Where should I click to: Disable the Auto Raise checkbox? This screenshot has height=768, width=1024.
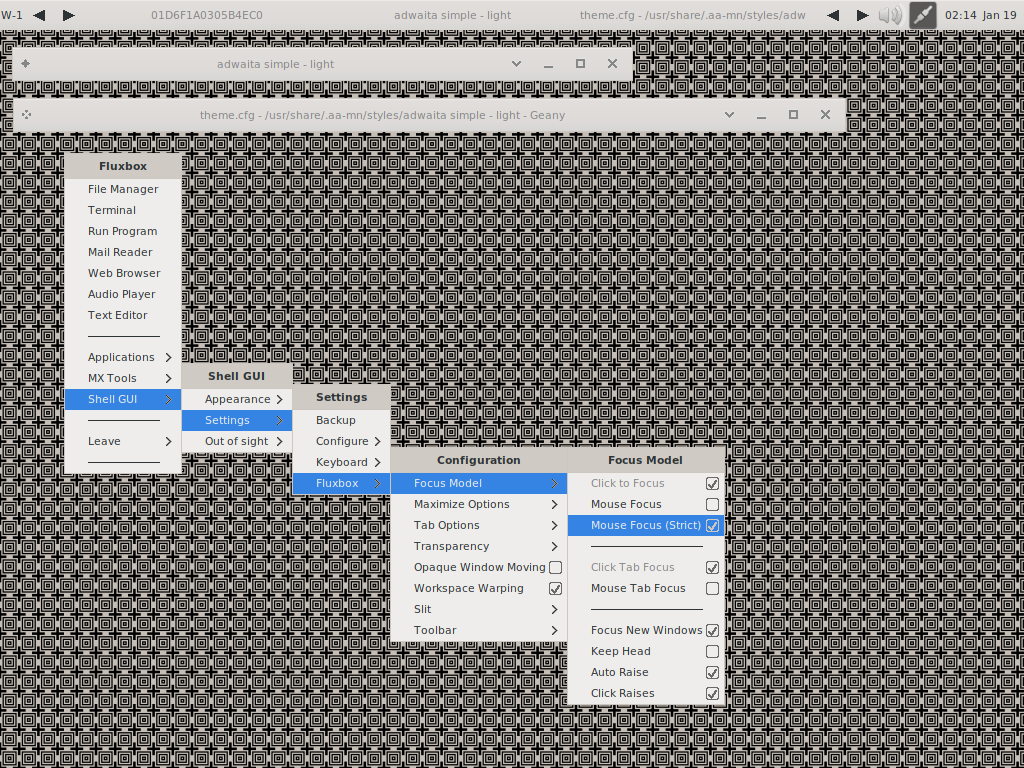(x=712, y=673)
